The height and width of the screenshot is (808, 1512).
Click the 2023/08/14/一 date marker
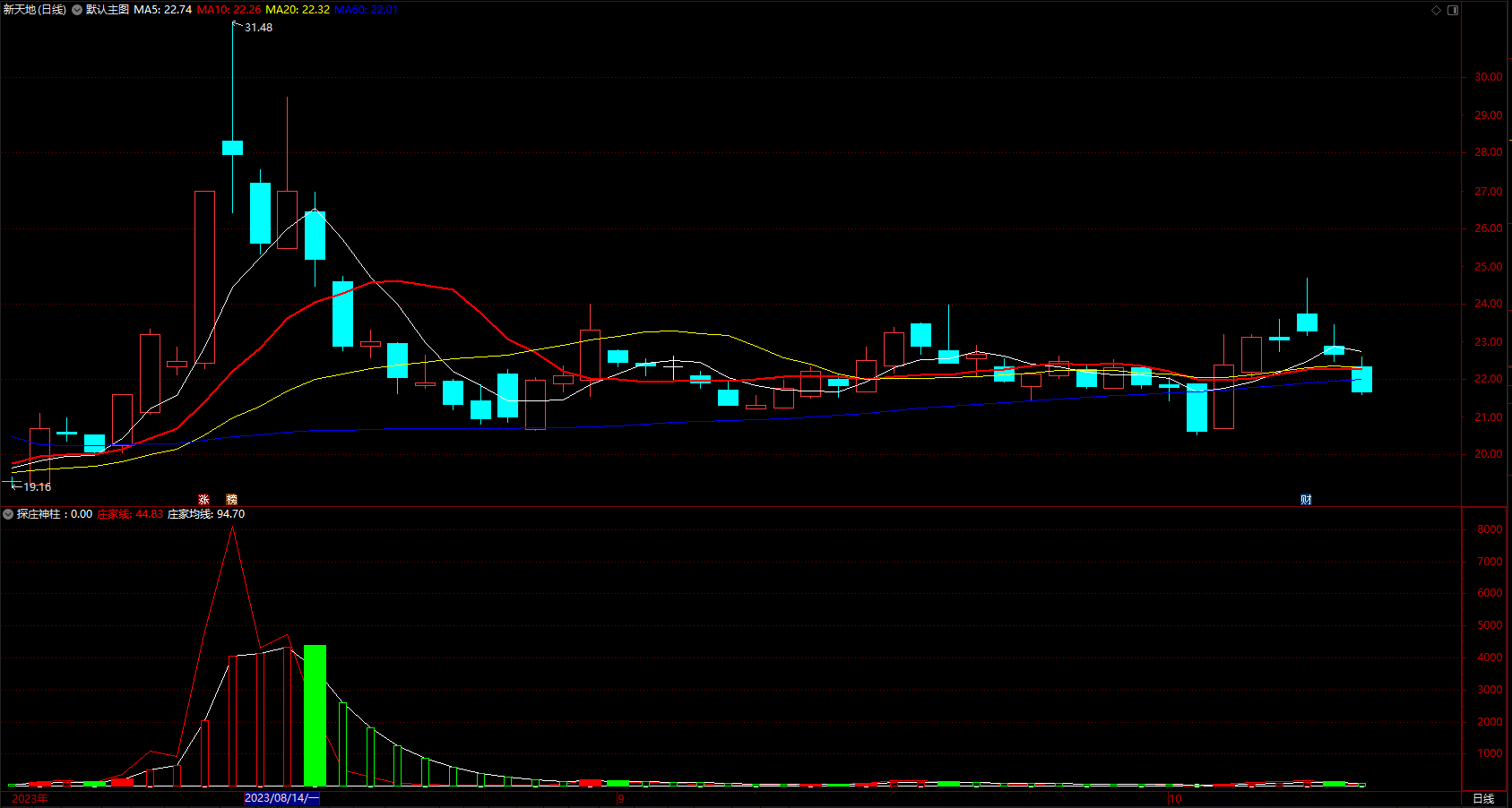tap(281, 798)
